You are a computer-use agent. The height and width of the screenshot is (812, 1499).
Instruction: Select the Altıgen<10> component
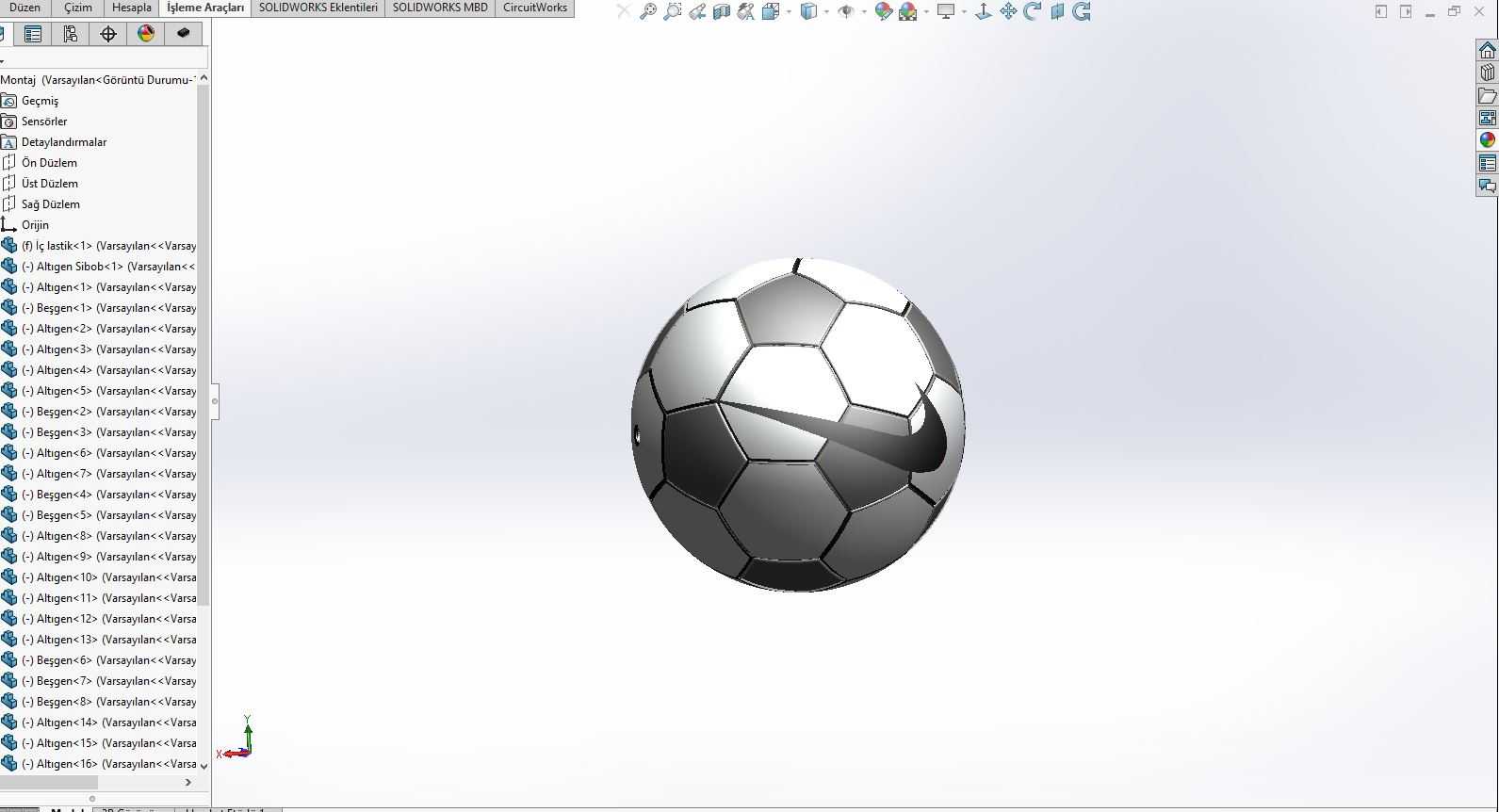tap(98, 577)
